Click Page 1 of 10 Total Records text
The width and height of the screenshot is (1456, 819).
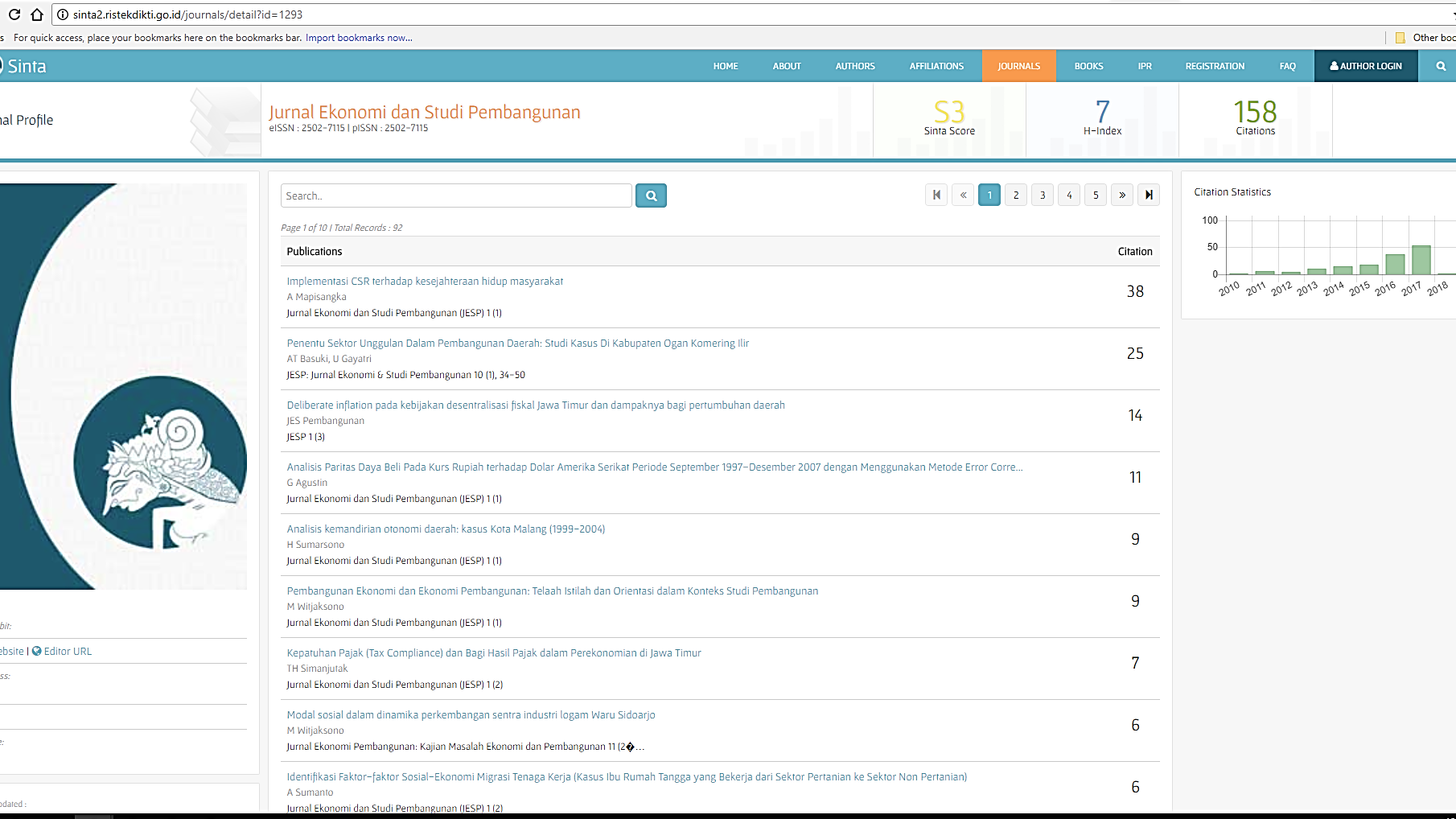[x=342, y=228]
